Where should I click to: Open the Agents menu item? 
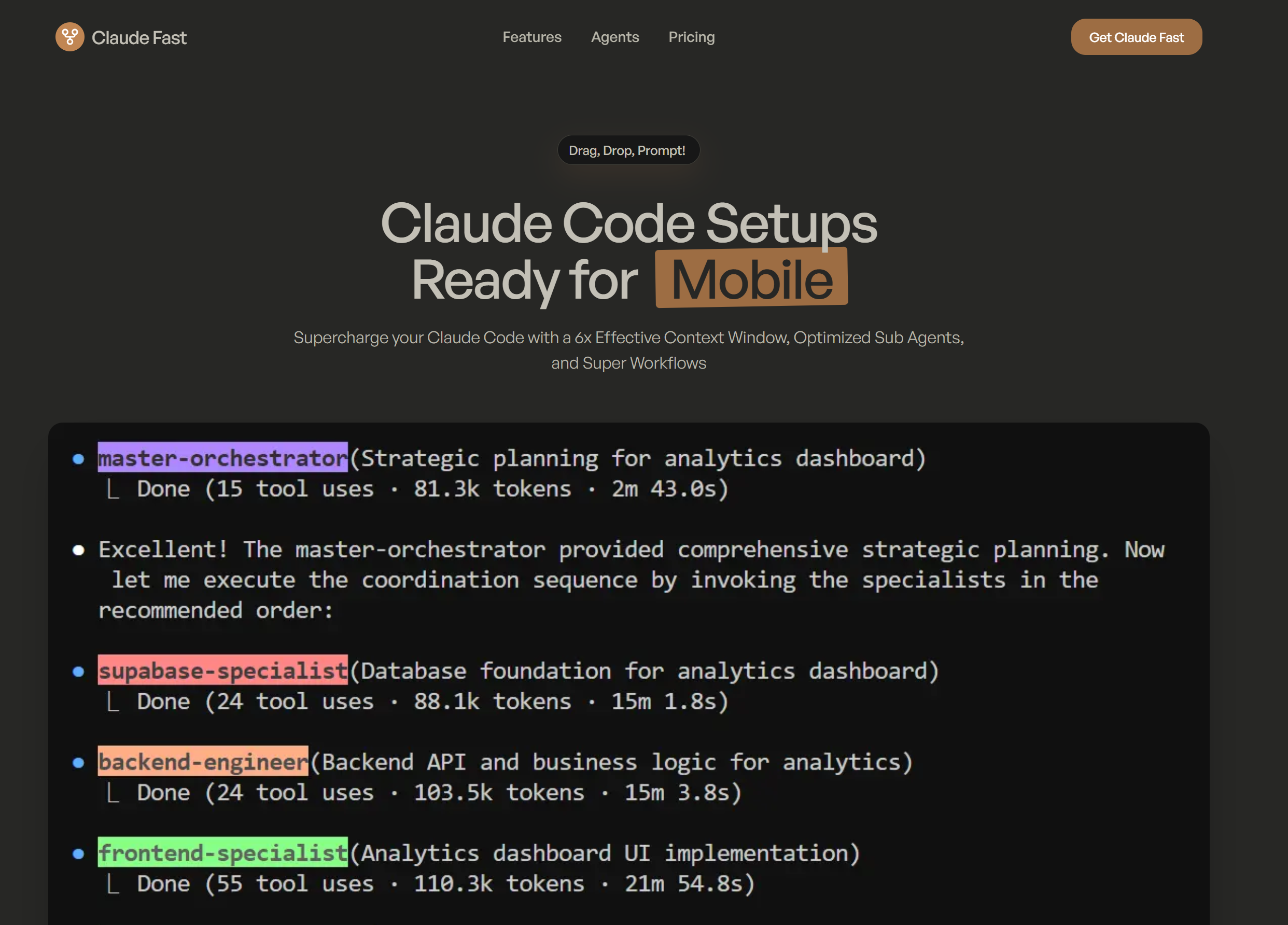pos(615,36)
